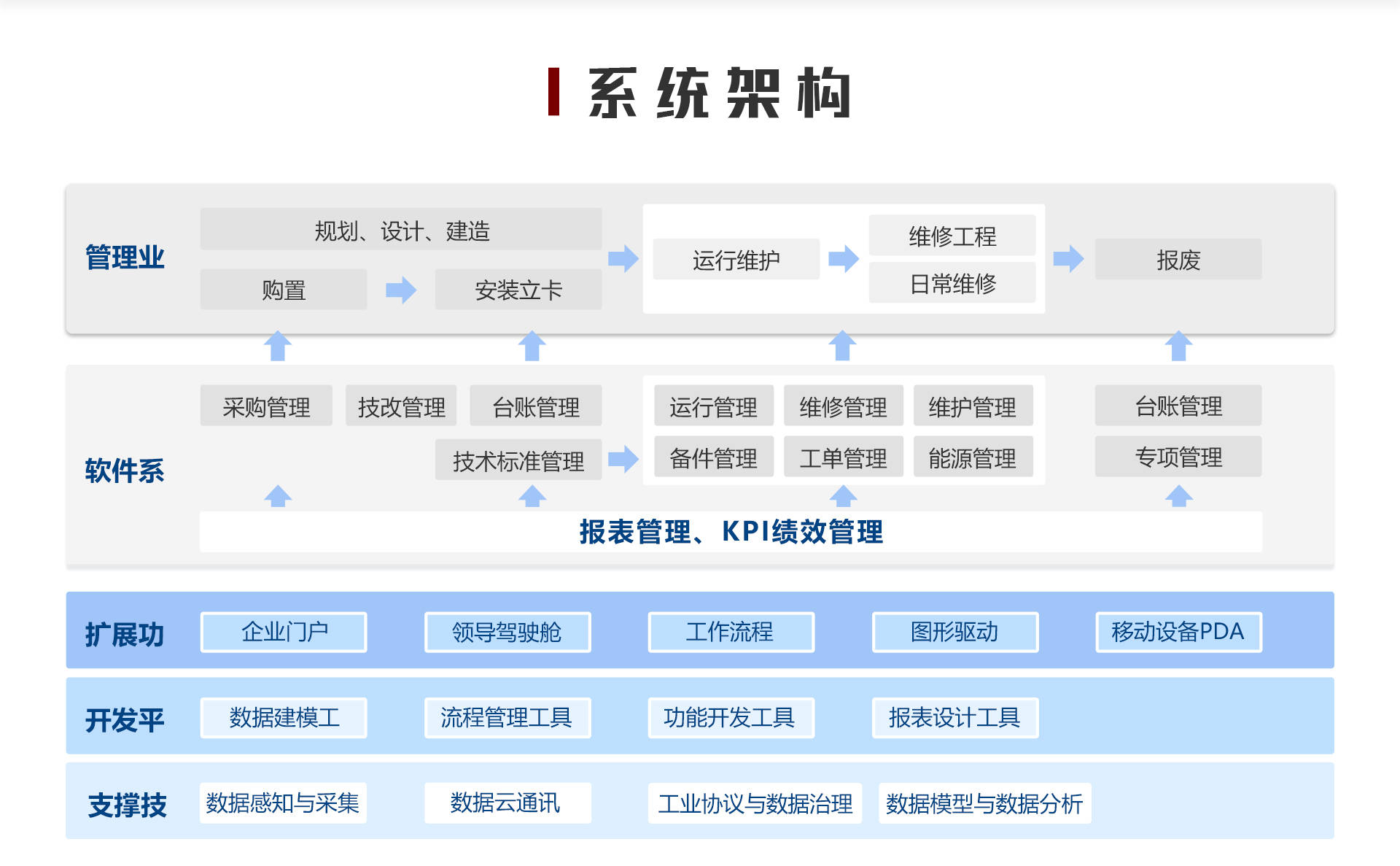Click the 报表管理、KPI绩效管理 bar

pos(731,532)
